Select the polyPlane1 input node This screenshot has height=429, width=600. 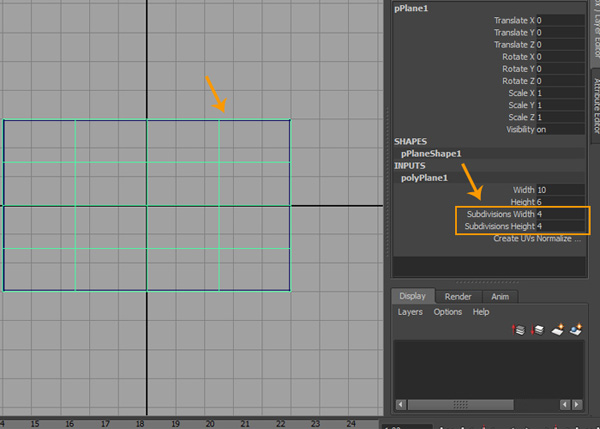pos(424,177)
